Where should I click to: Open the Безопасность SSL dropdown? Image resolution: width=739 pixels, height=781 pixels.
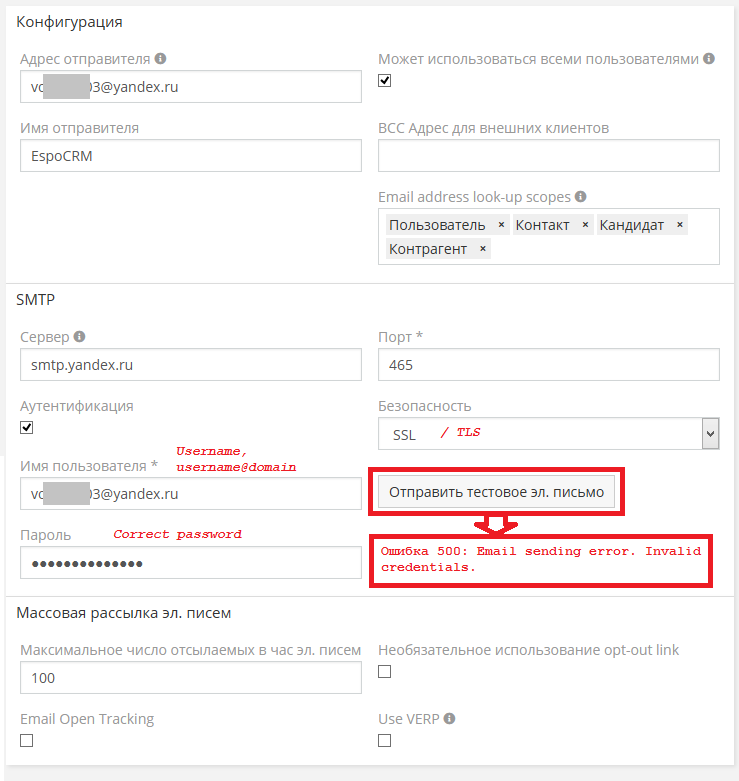[x=548, y=433]
